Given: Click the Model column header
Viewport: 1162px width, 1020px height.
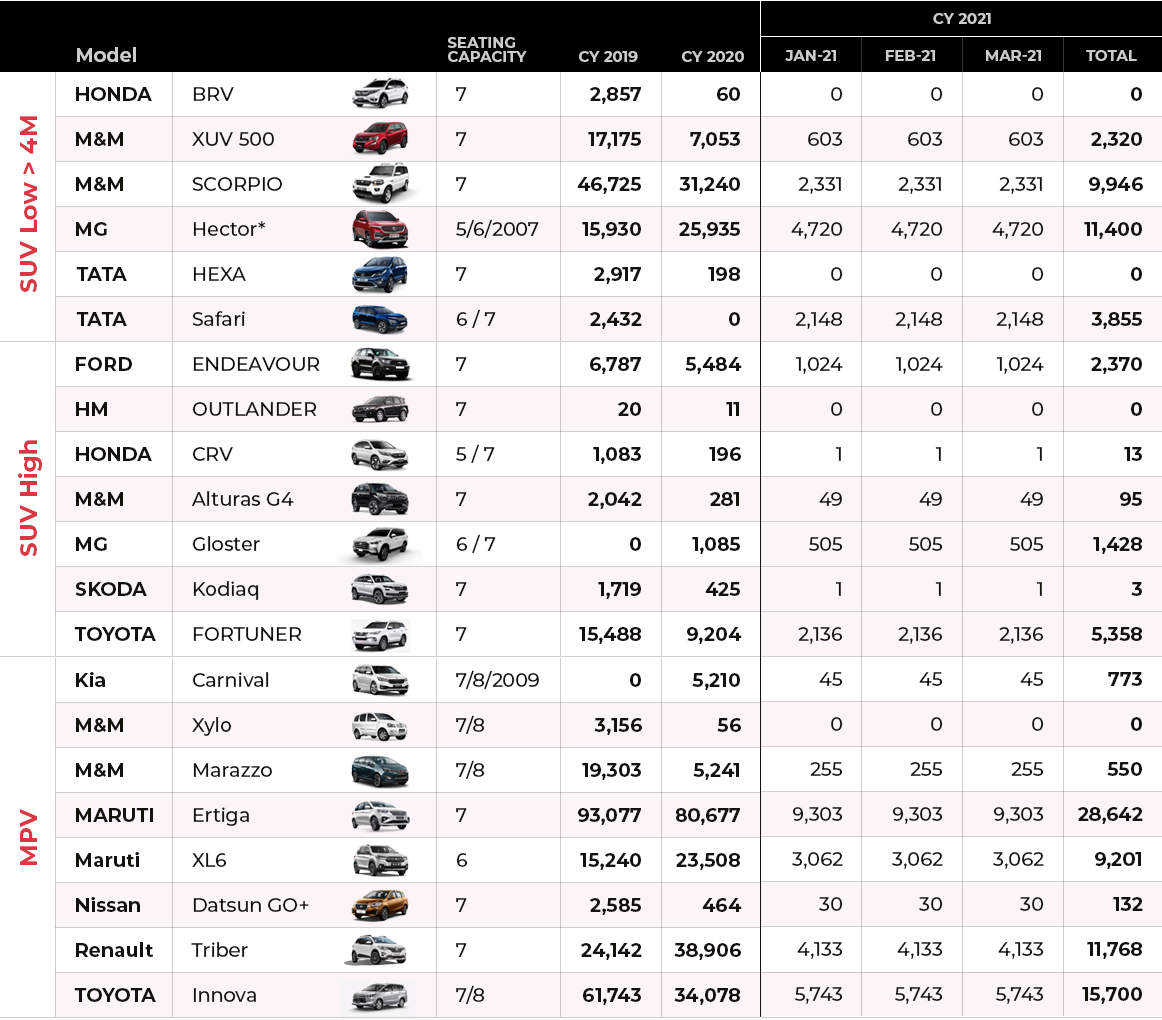Looking at the screenshot, I should point(106,55).
